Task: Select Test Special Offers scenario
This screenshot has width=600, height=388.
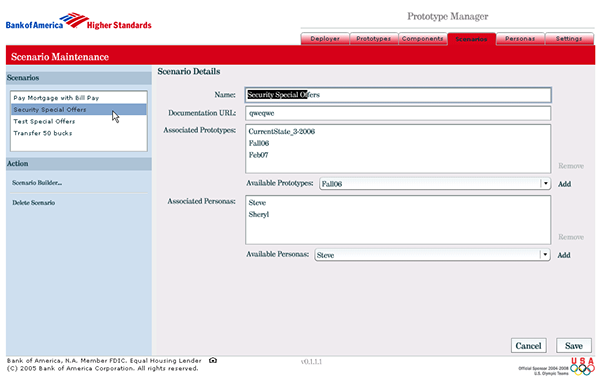Action: [79, 121]
